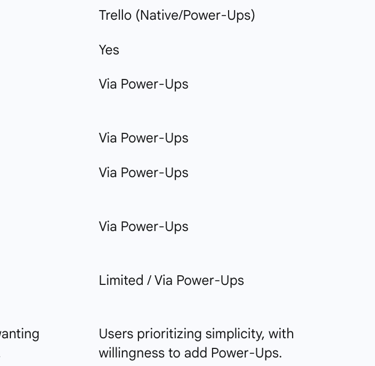The image size is (375, 366).
Task: Click "(Native/Power-Ups)" in the header text
Action: (195, 16)
